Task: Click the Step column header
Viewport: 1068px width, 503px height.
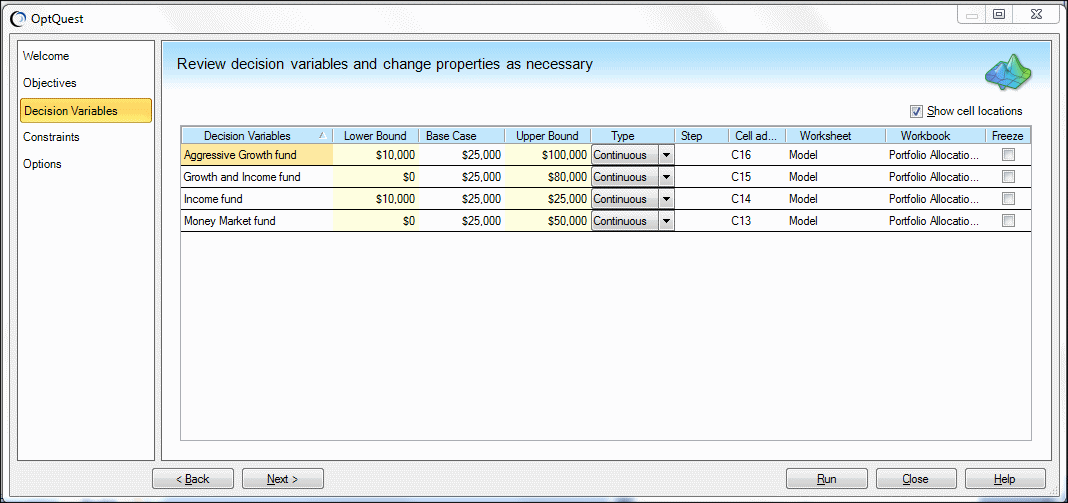Action: coord(702,136)
